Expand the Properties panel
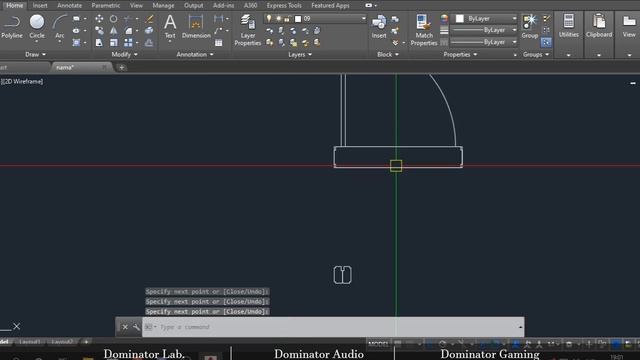The width and height of the screenshot is (640, 360). tap(460, 54)
